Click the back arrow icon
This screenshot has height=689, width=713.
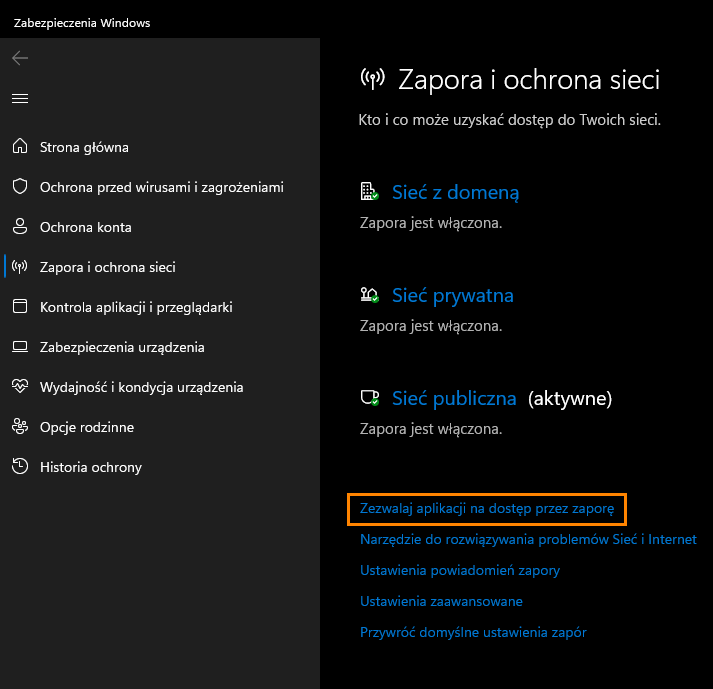20,58
